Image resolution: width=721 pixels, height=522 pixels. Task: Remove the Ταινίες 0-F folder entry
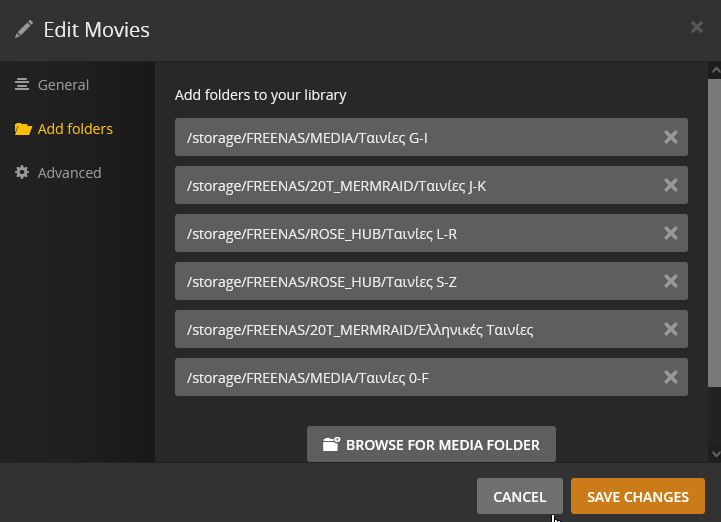[x=671, y=377]
